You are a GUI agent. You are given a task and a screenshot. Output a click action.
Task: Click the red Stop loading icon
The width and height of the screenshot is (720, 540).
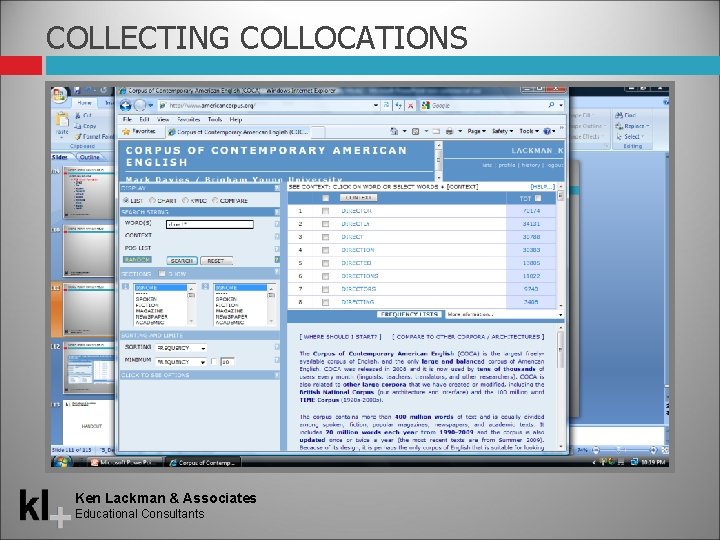point(411,106)
